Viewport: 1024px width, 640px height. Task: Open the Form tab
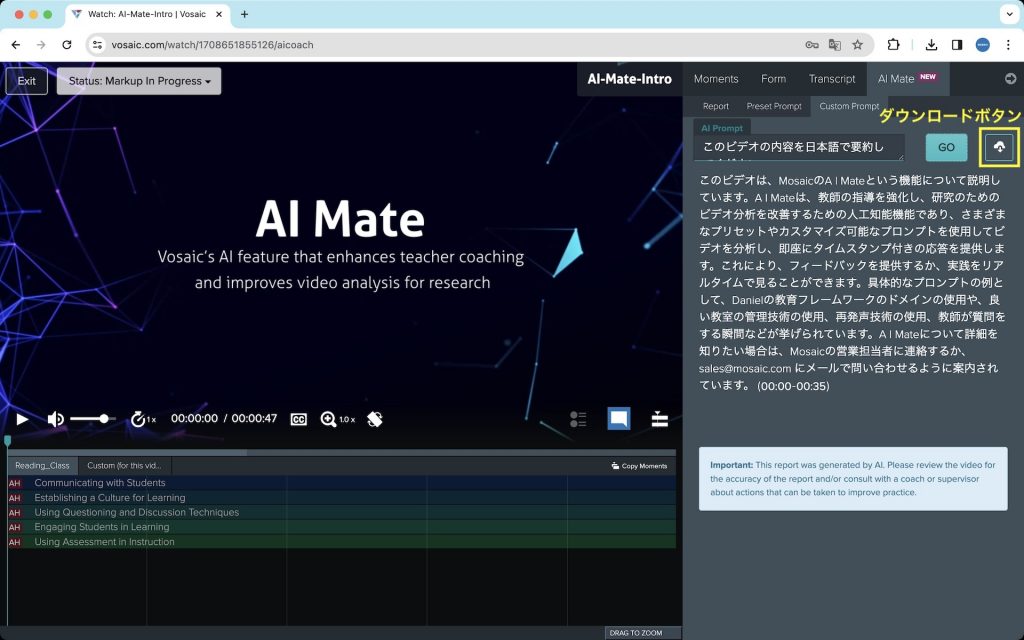[x=773, y=79]
